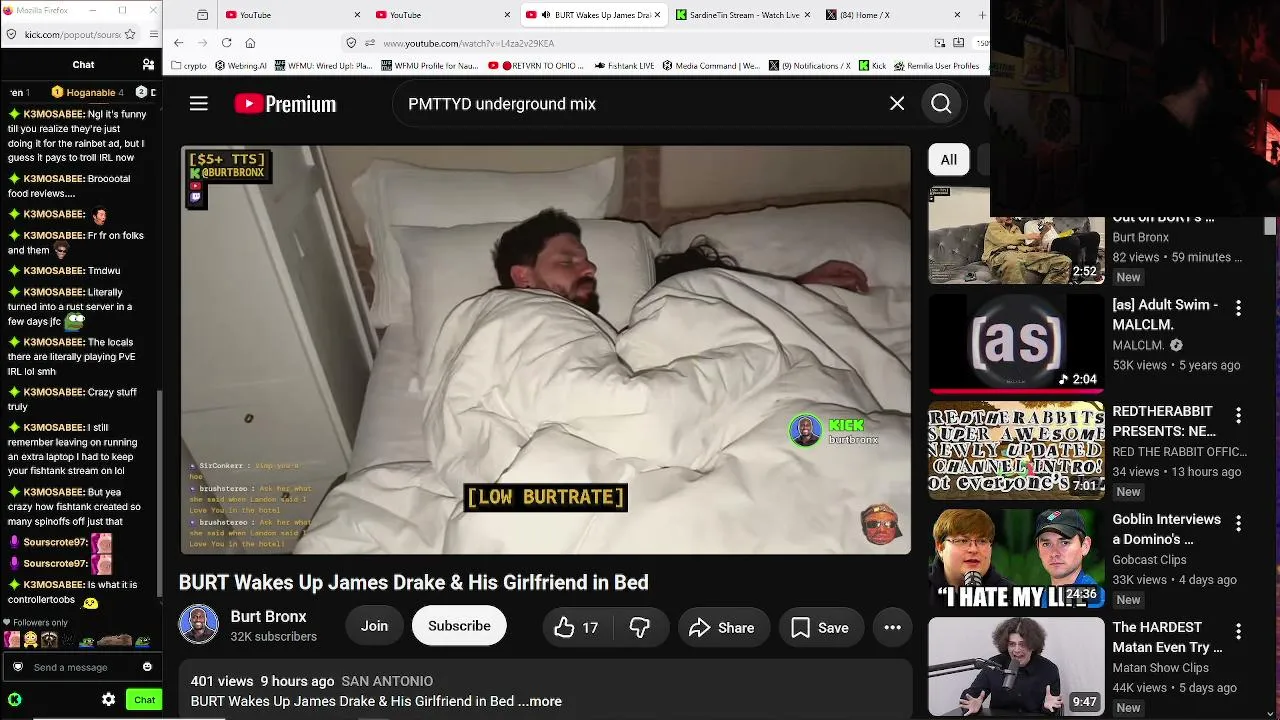Run YouTube search with magnifier button
The width and height of the screenshot is (1280, 720).
[941, 104]
